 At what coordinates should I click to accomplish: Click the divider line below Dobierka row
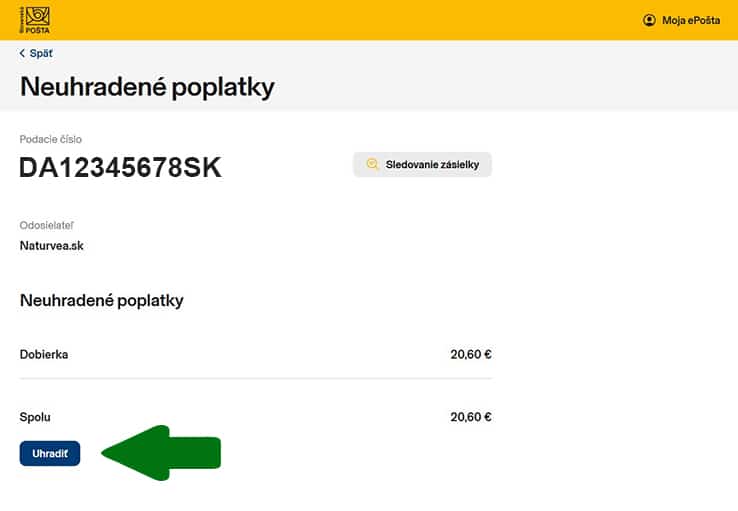pyautogui.click(x=256, y=378)
